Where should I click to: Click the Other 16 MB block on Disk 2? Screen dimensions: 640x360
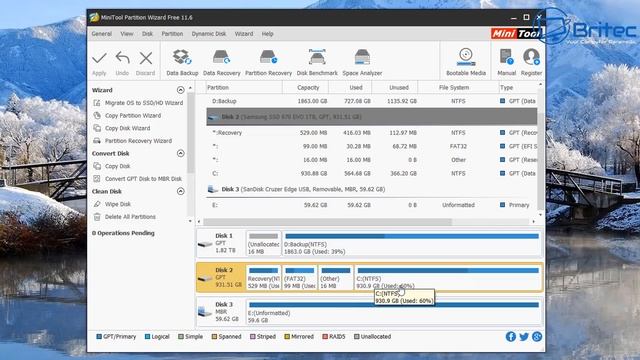[x=336, y=278]
